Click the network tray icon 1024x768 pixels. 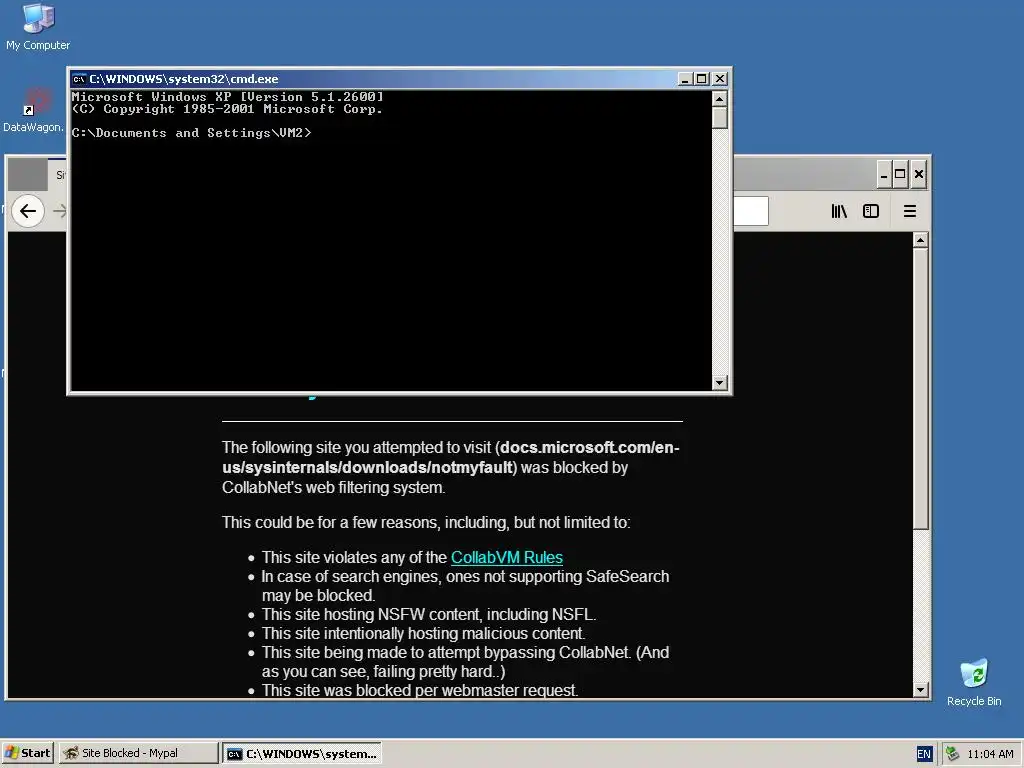click(x=952, y=754)
